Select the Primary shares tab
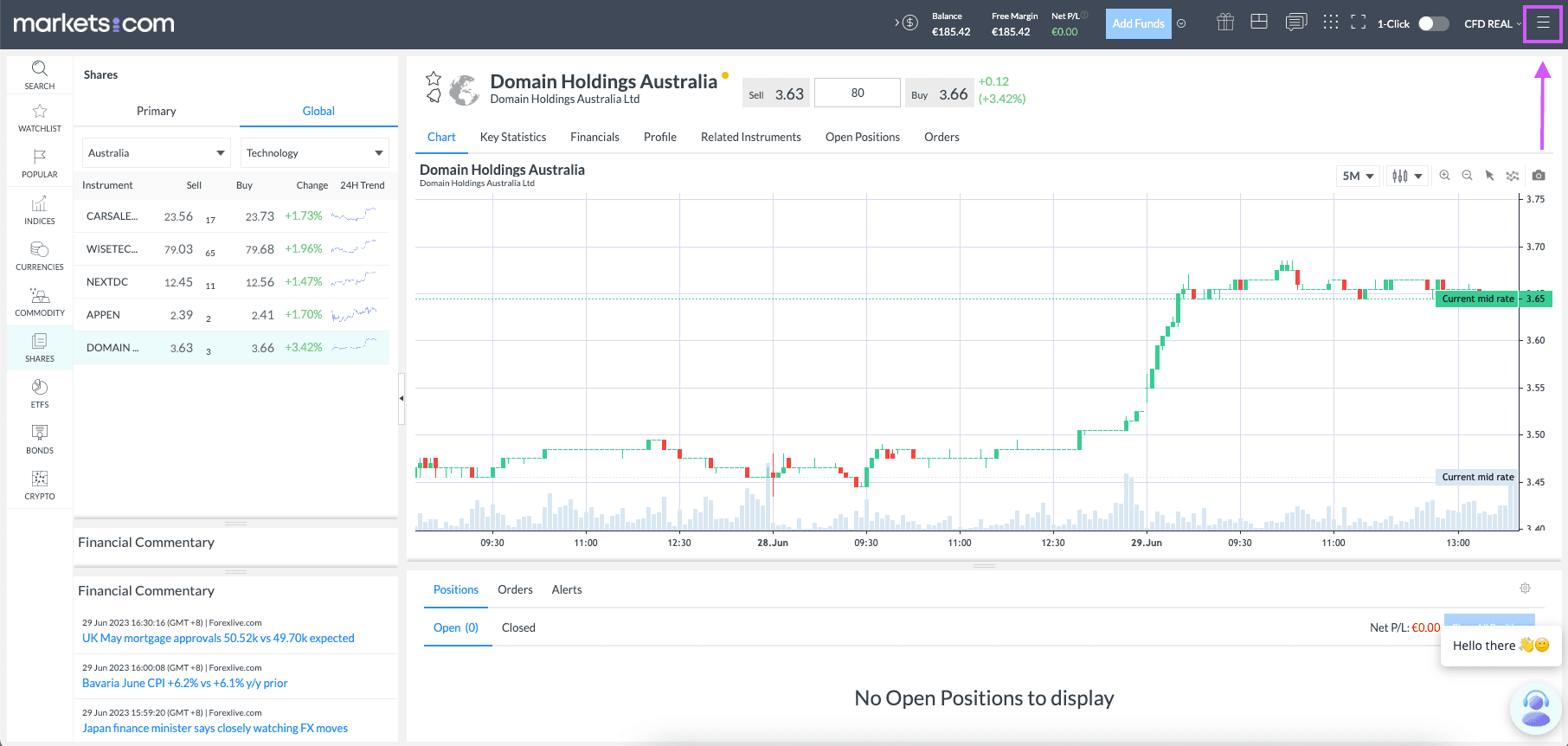This screenshot has height=746, width=1568. (156, 111)
